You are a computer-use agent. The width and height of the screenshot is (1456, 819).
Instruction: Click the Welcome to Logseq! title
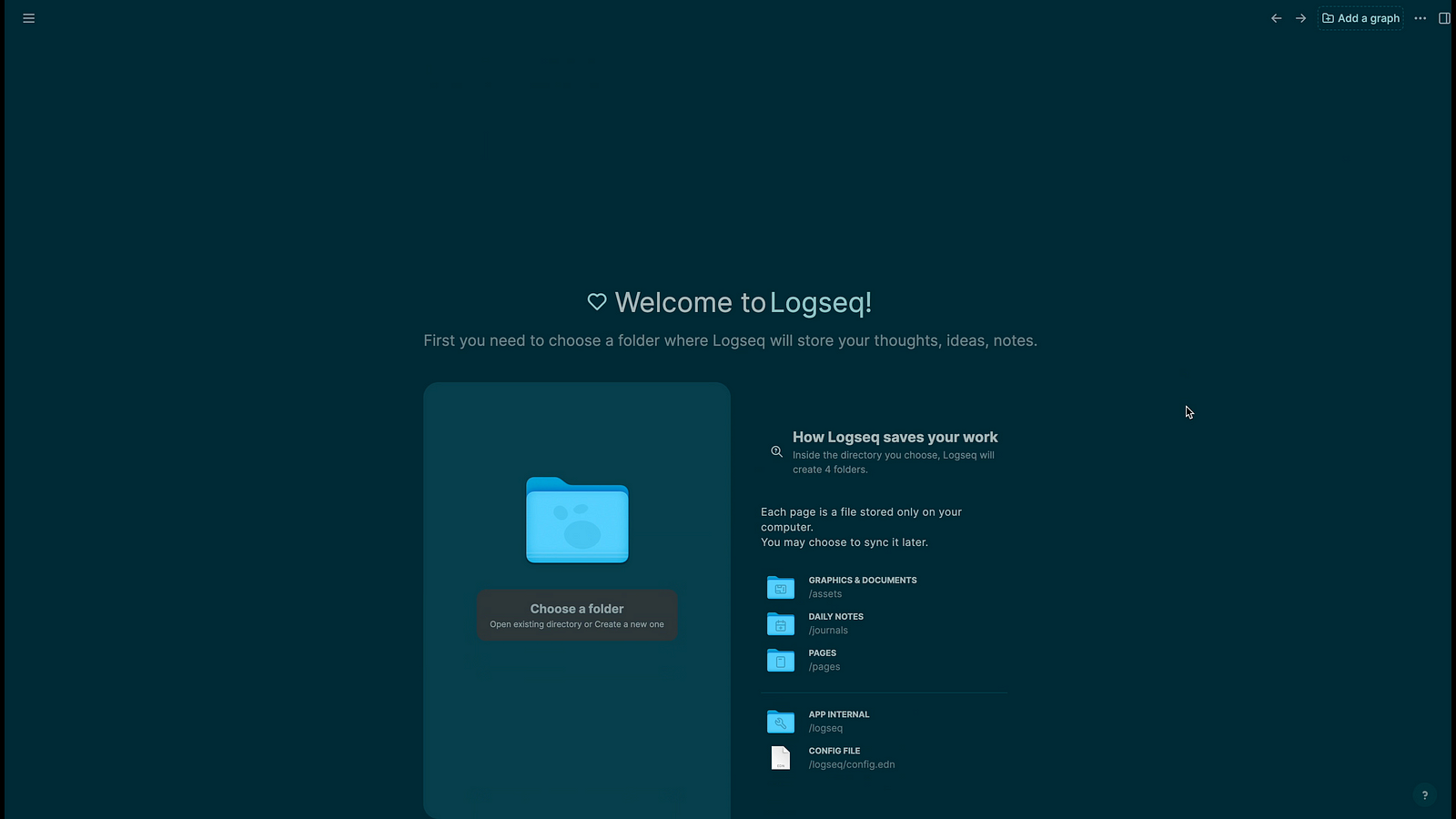tap(743, 302)
